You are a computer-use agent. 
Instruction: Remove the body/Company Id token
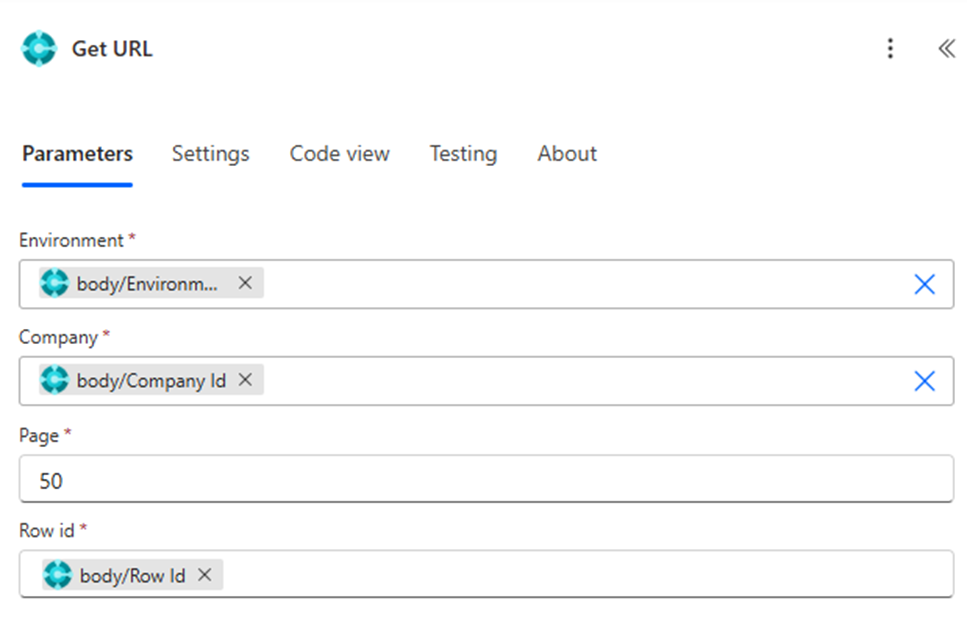pyautogui.click(x=245, y=380)
